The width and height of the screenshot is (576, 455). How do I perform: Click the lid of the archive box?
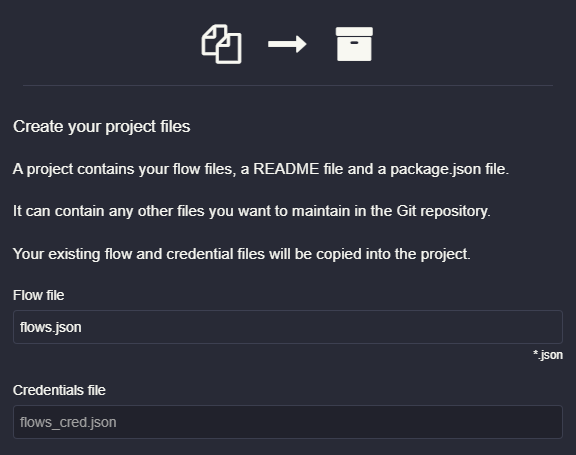pyautogui.click(x=354, y=32)
